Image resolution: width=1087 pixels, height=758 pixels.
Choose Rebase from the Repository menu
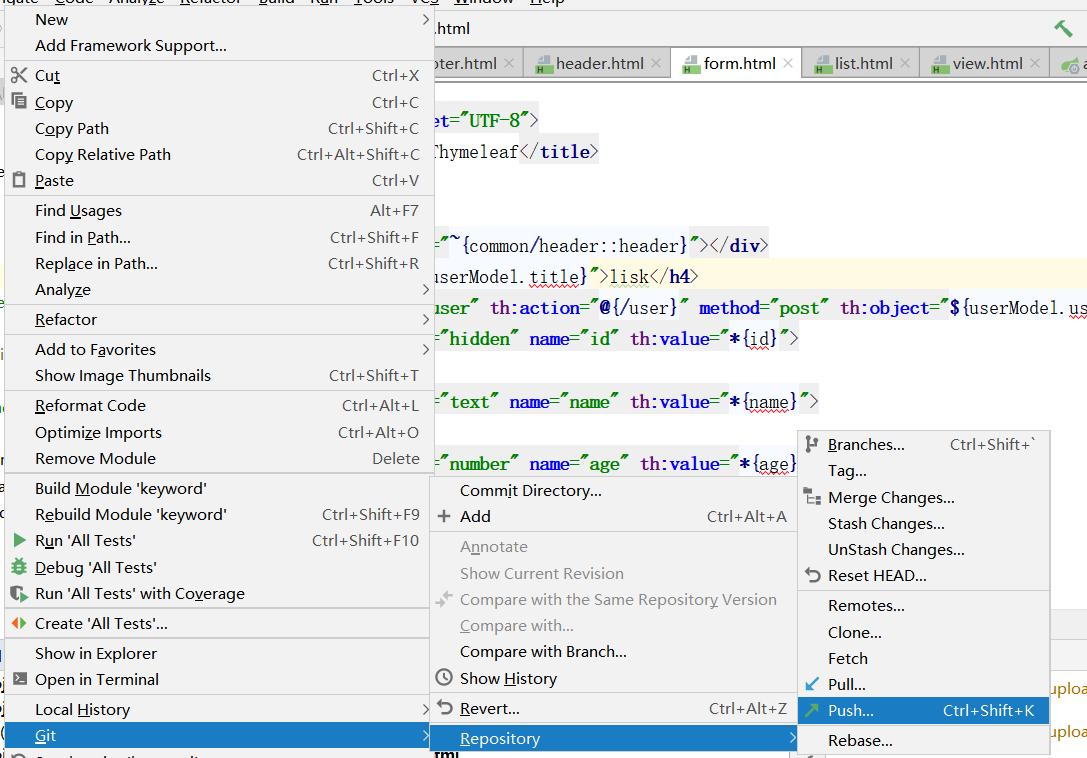[923, 740]
